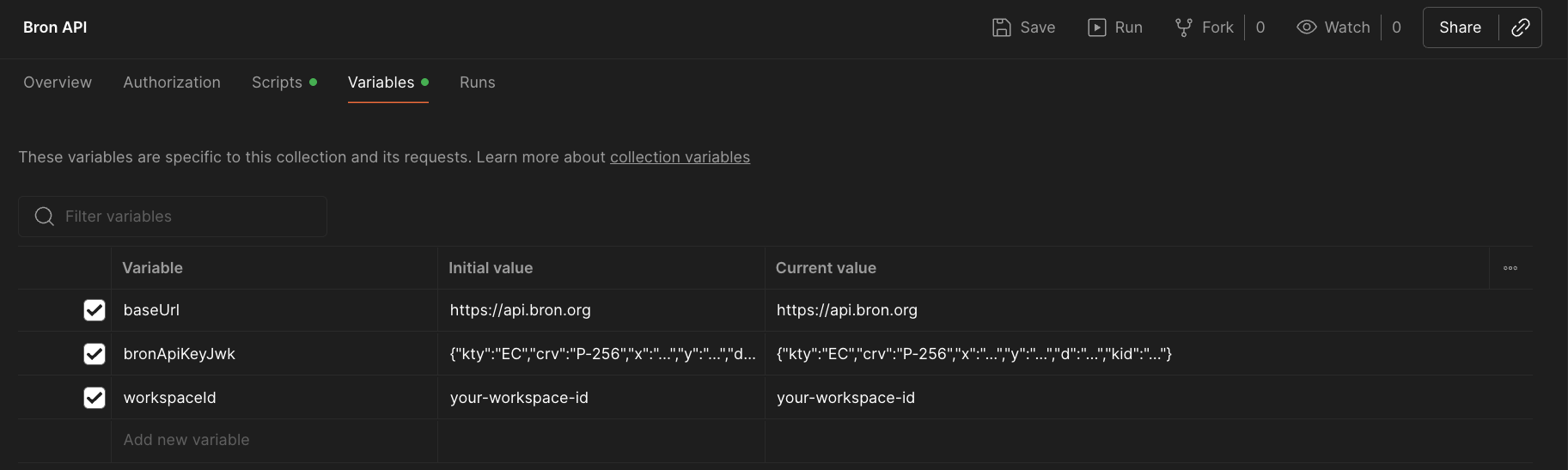This screenshot has width=1568, height=470.
Task: Click the fork count number
Action: coord(1260,27)
